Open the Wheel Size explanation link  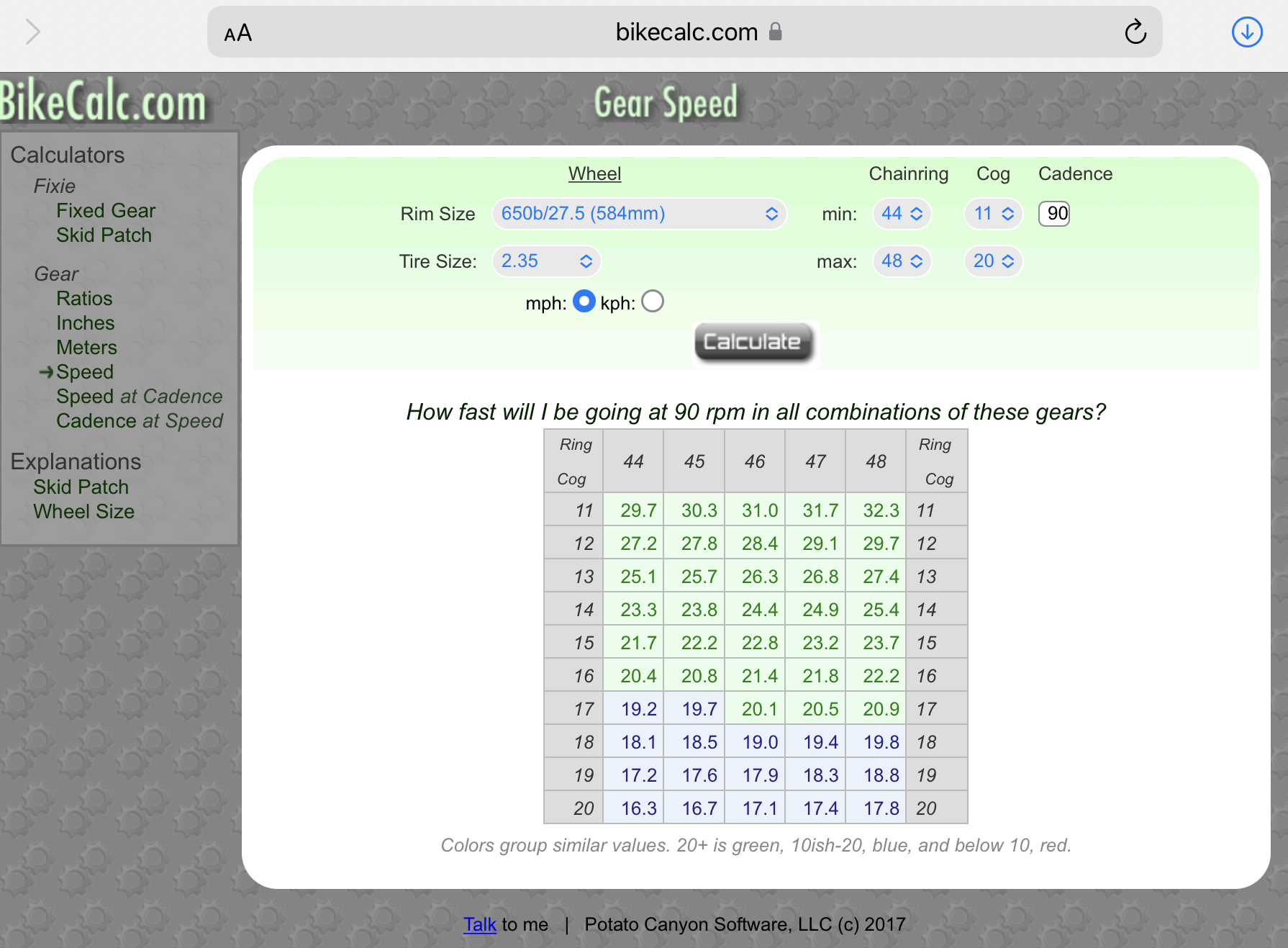[83, 512]
